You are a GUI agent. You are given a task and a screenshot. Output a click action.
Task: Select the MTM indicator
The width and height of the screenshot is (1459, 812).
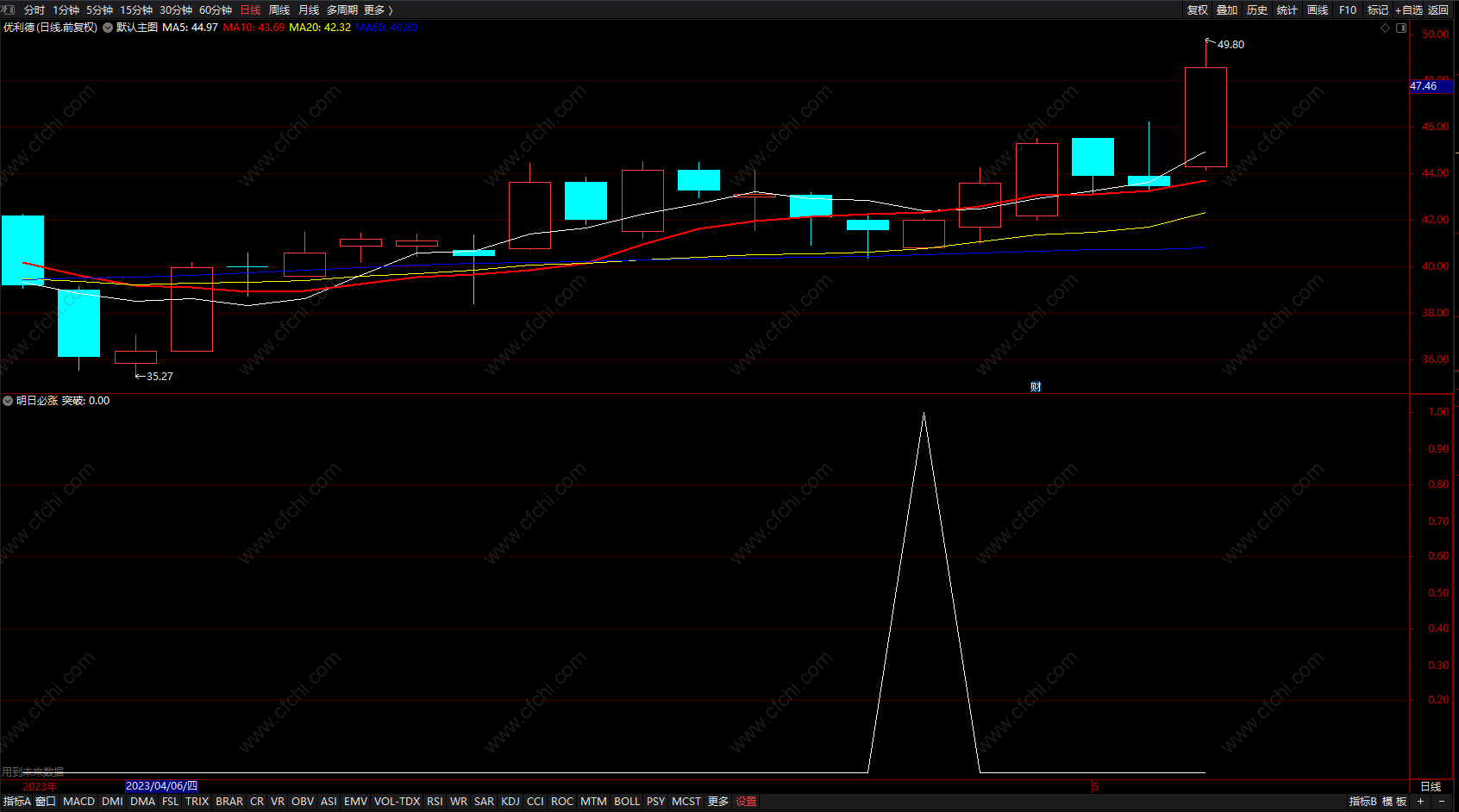(593, 802)
